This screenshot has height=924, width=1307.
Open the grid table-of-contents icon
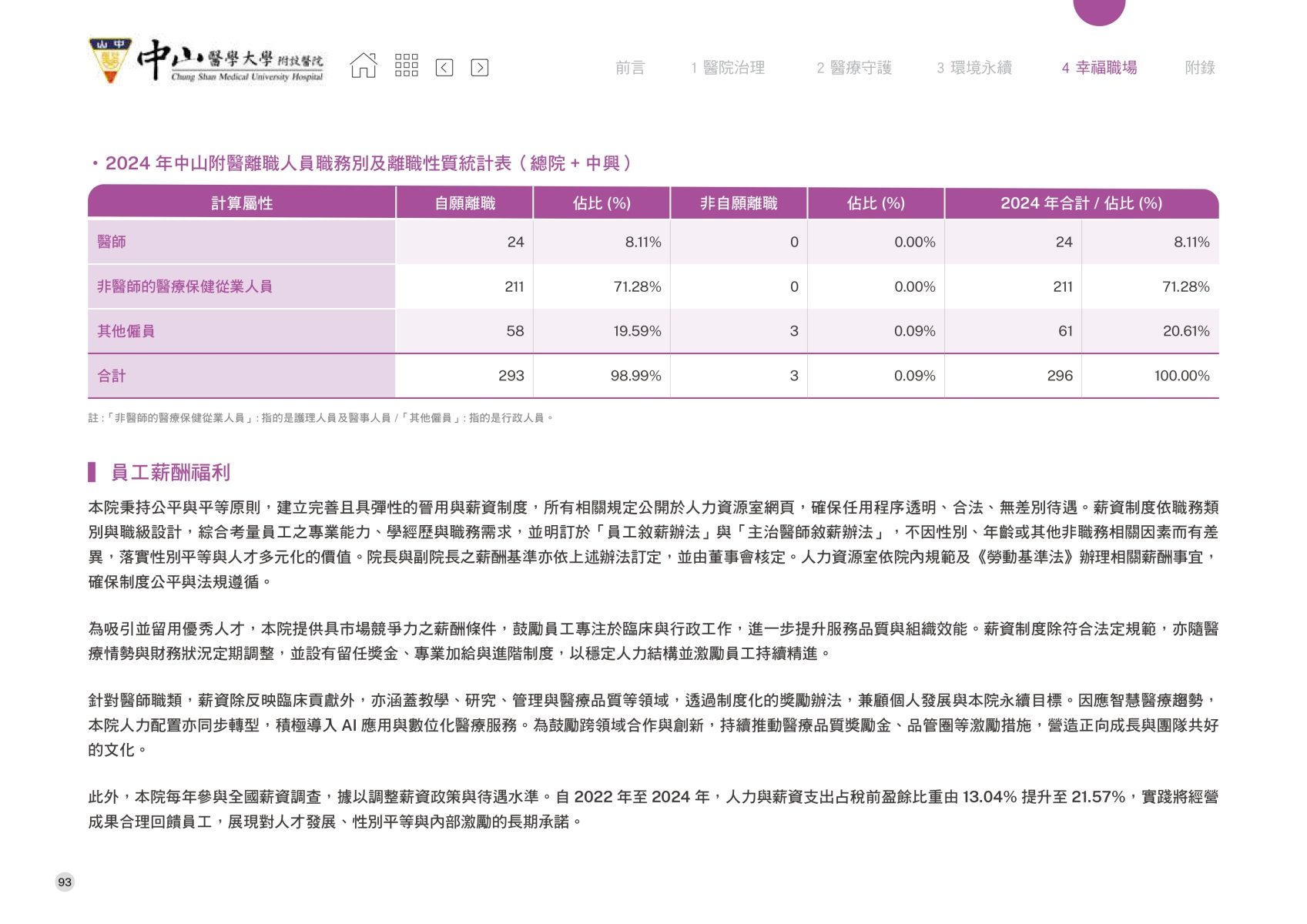[406, 66]
